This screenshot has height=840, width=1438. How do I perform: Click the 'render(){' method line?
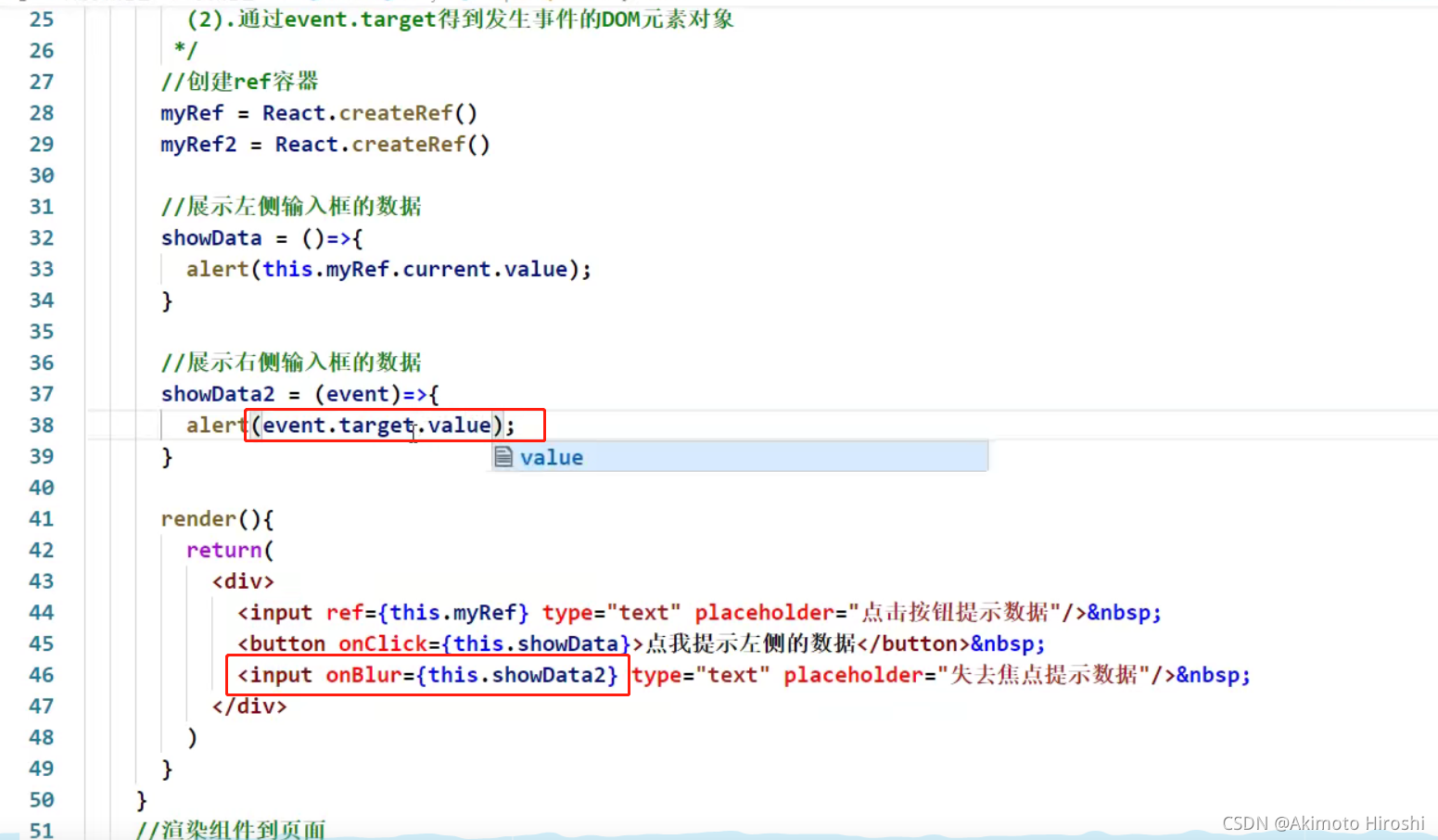217,519
